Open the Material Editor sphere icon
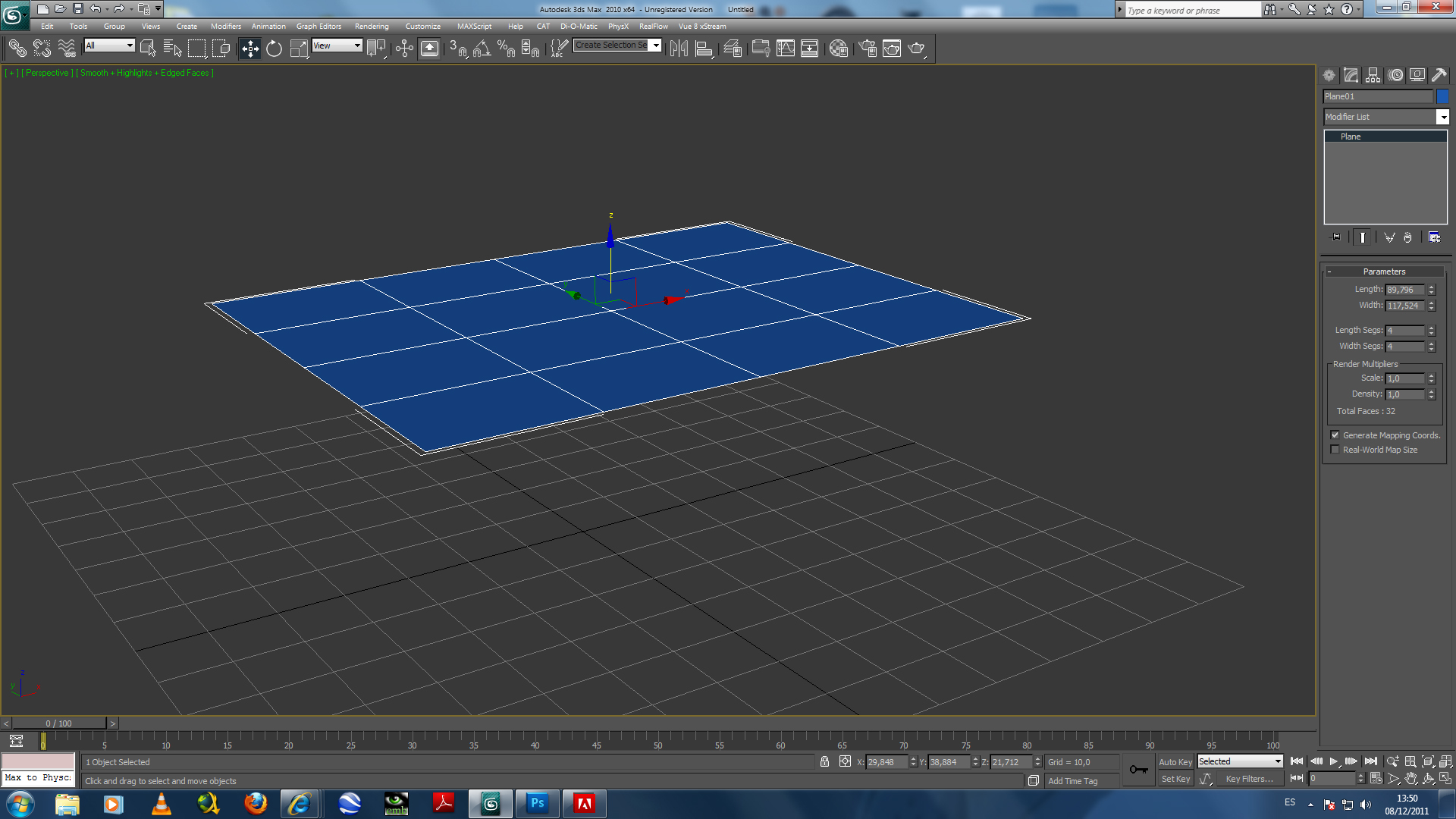The height and width of the screenshot is (819, 1456). click(838, 49)
